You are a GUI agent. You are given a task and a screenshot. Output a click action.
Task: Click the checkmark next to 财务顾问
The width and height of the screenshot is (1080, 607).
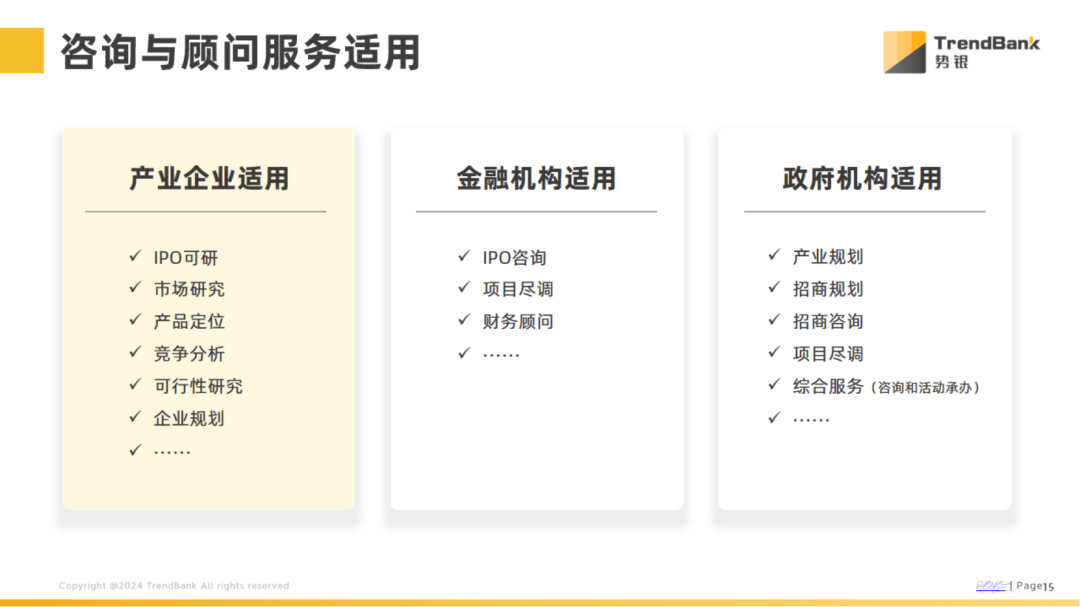(x=464, y=321)
